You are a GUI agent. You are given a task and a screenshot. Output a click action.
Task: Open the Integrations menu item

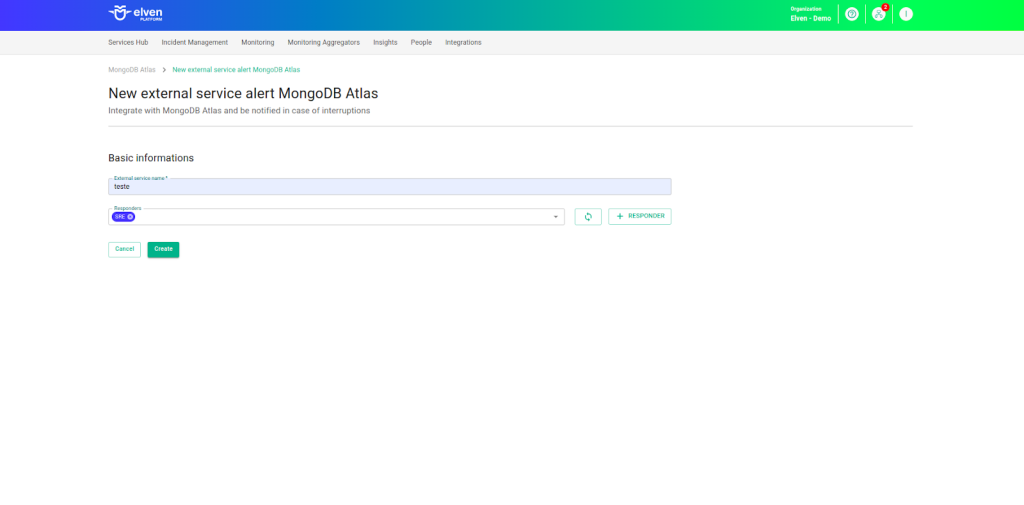pyautogui.click(x=463, y=43)
